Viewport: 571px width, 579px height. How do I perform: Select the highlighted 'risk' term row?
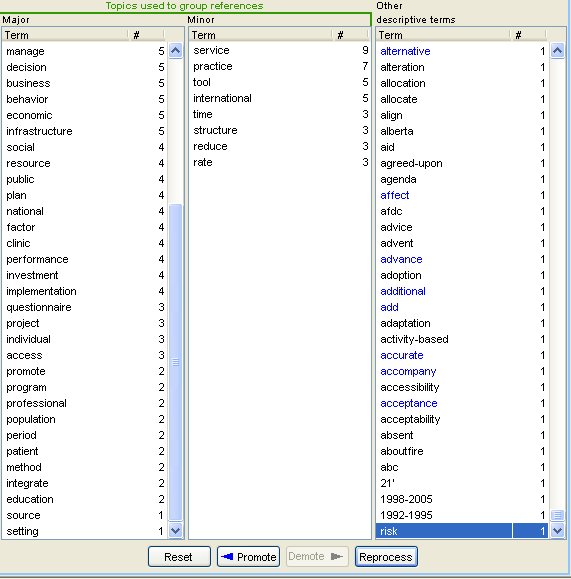[462, 531]
